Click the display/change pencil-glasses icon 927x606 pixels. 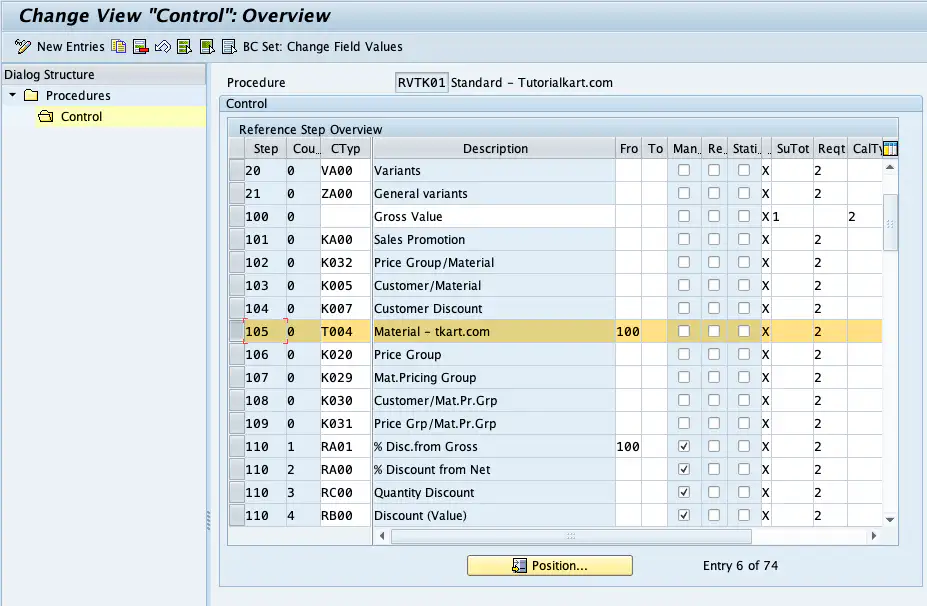tap(22, 47)
